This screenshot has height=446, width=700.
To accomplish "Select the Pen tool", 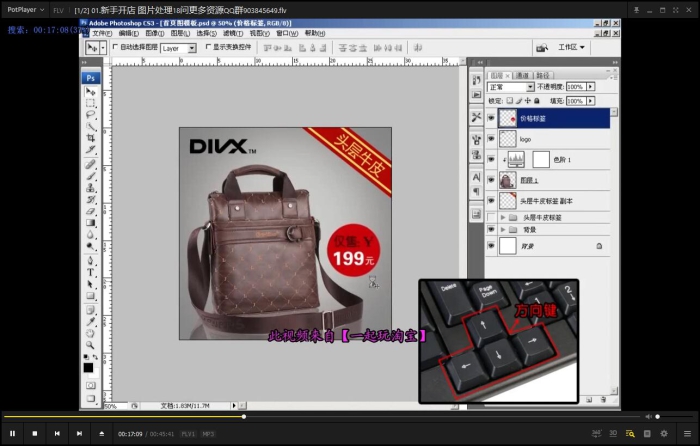I will click(91, 260).
